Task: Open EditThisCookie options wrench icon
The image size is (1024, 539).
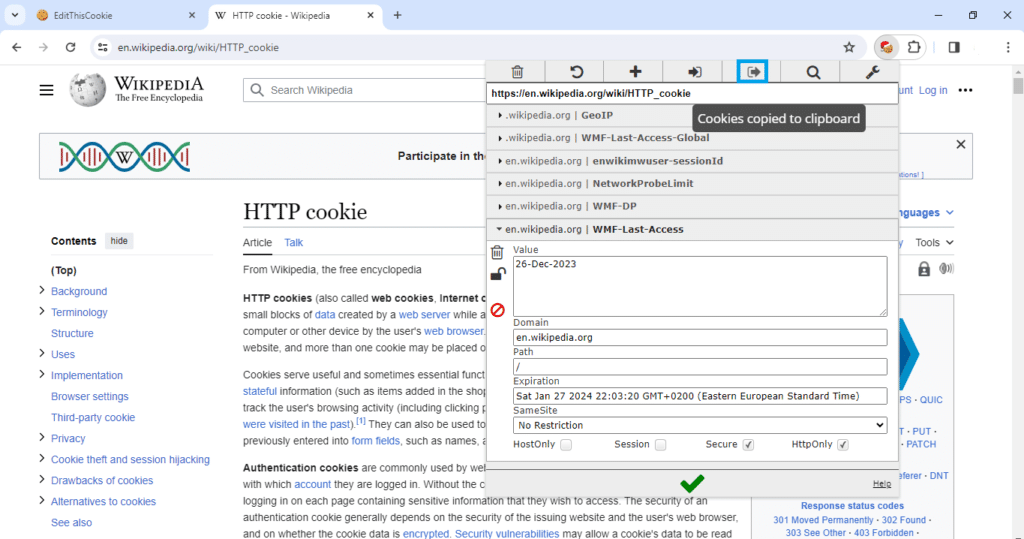Action: point(872,72)
